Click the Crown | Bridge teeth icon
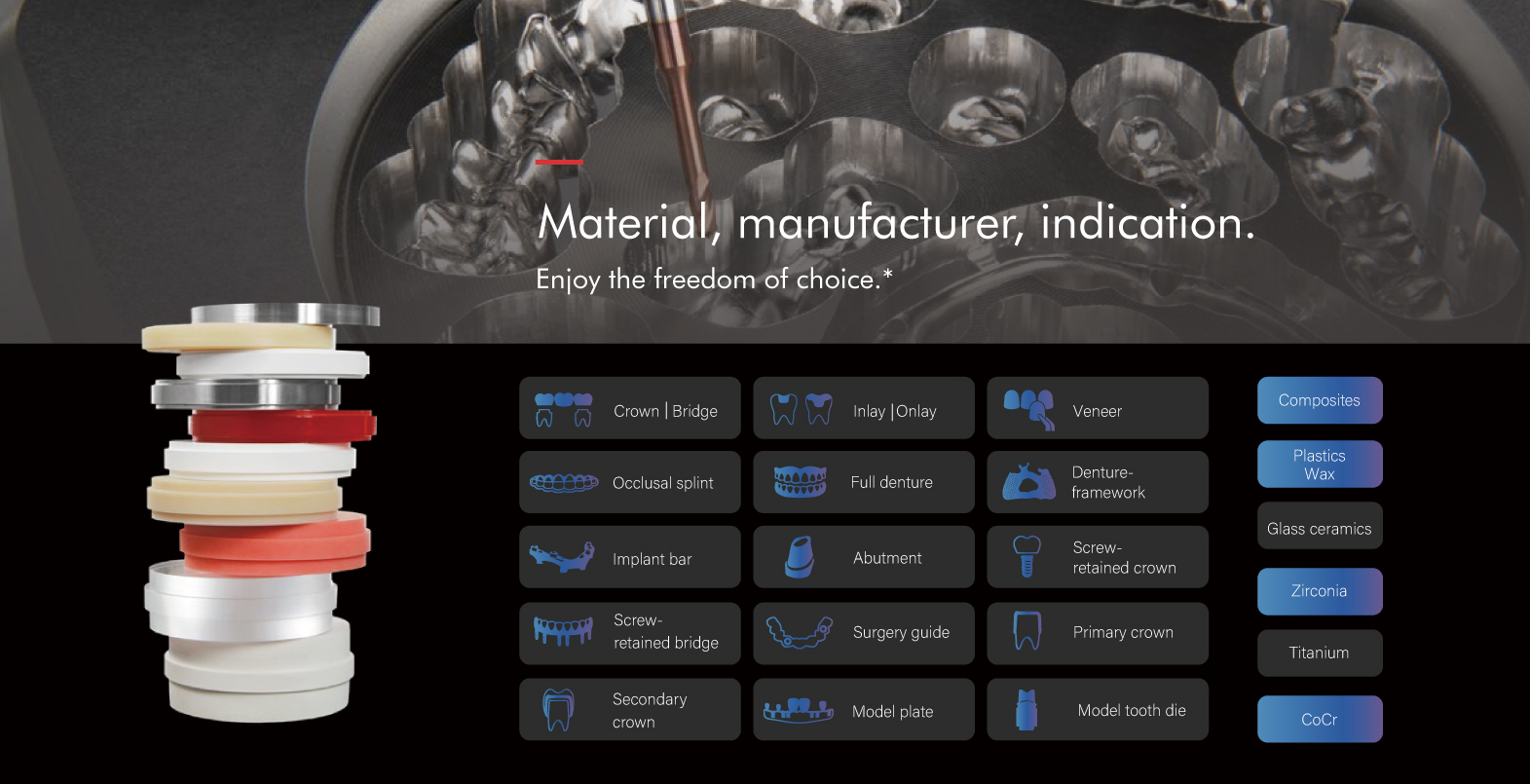Viewport: 1530px width, 784px height. pyautogui.click(x=563, y=409)
